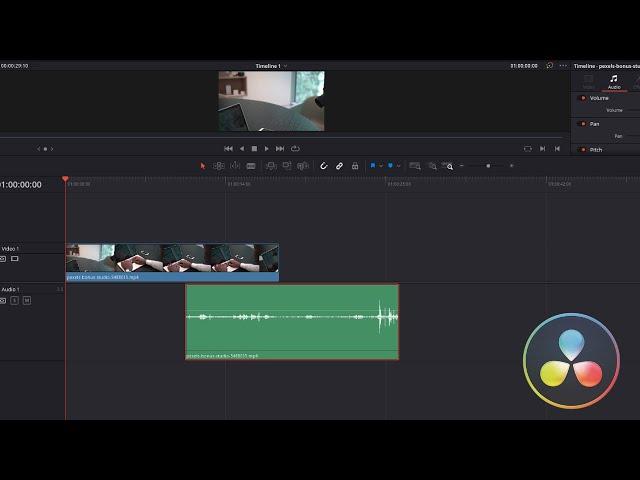Toggle the Snapping magnet icon
This screenshot has width=640, height=480.
pyautogui.click(x=324, y=166)
